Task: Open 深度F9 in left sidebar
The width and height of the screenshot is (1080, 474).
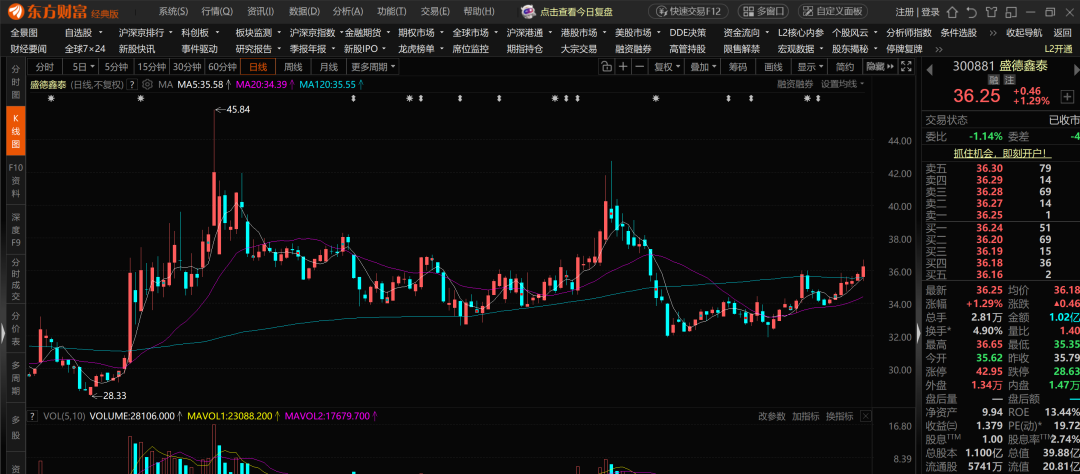Action: tap(16, 229)
